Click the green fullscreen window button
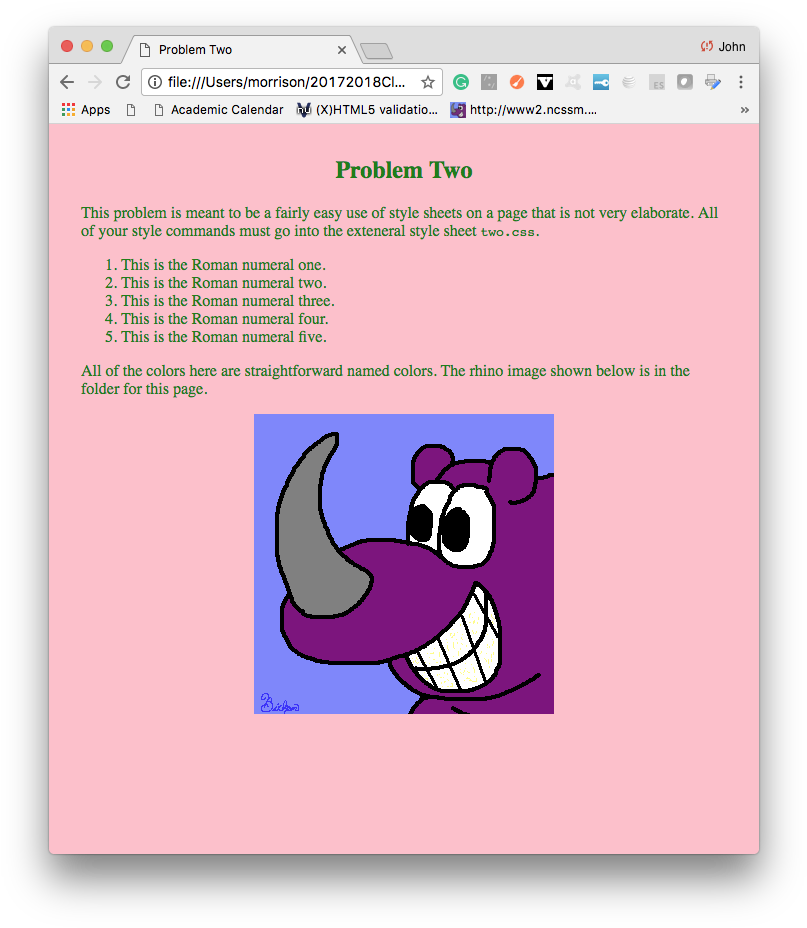Image resolution: width=807 pixels, height=928 pixels. pyautogui.click(x=107, y=46)
